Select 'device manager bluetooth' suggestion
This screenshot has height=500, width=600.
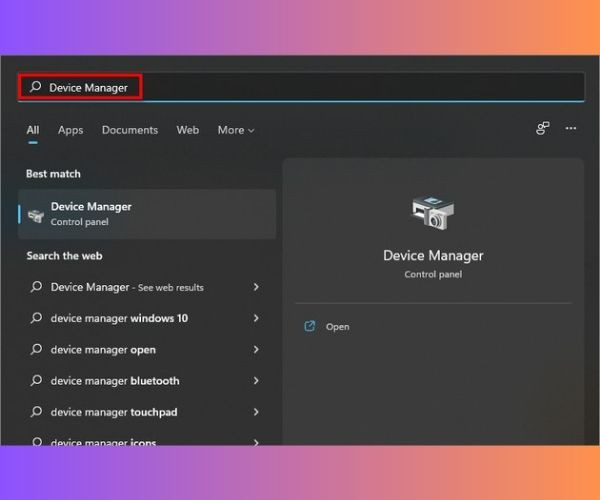[147, 381]
